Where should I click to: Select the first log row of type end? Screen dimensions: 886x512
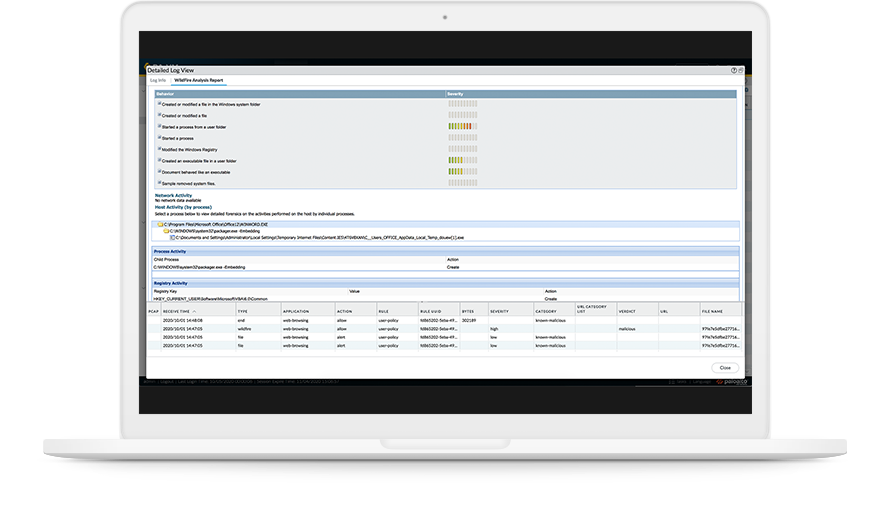coord(400,320)
